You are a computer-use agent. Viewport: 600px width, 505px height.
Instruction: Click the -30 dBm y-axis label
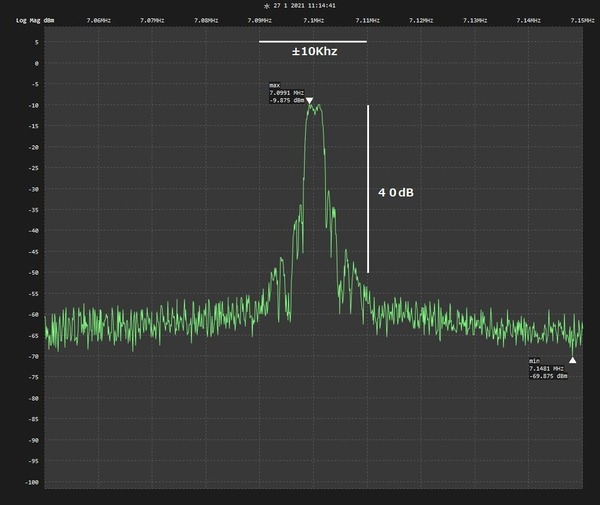(x=34, y=189)
